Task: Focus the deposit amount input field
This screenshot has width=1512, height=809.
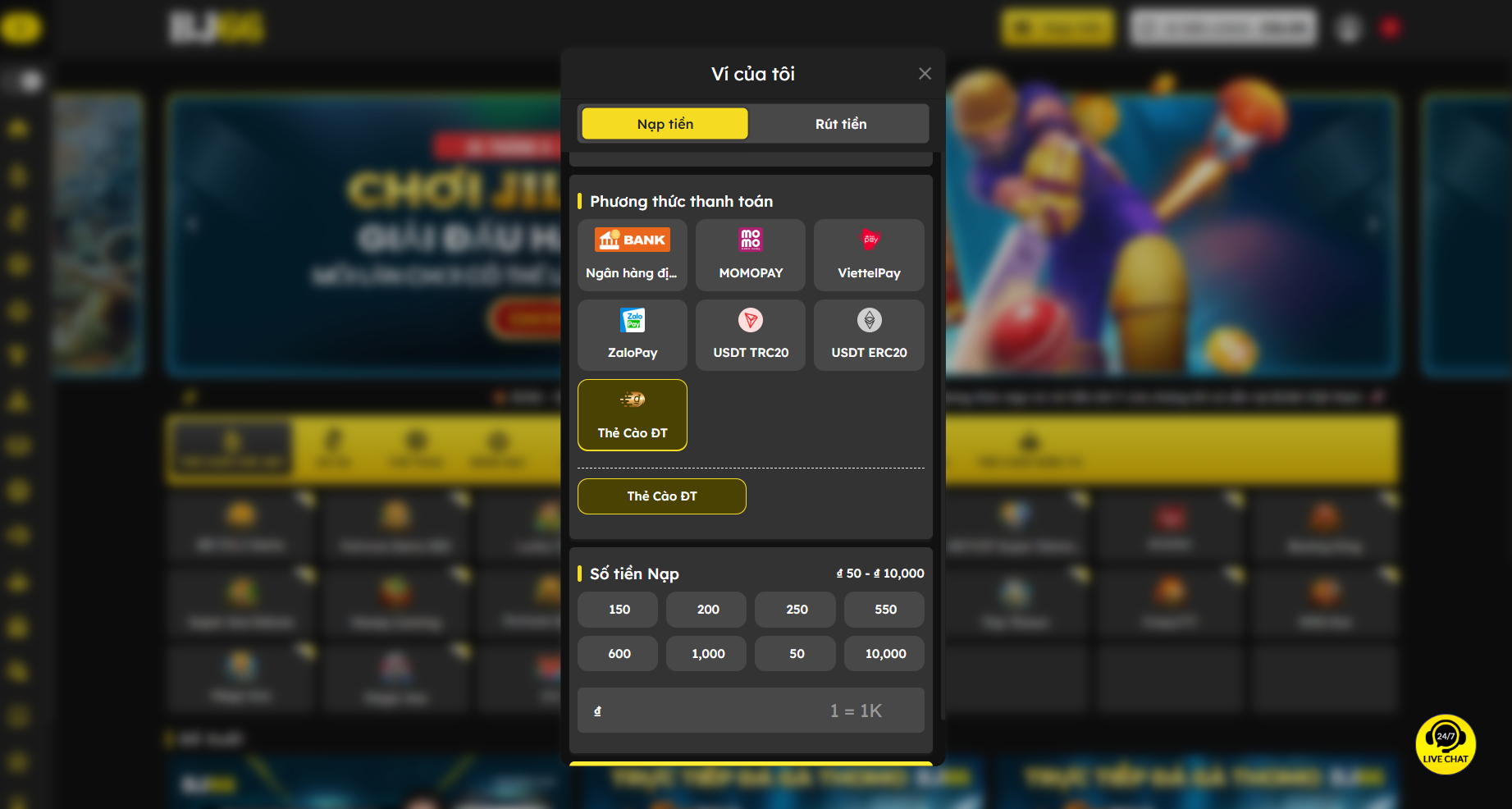Action: pos(751,711)
